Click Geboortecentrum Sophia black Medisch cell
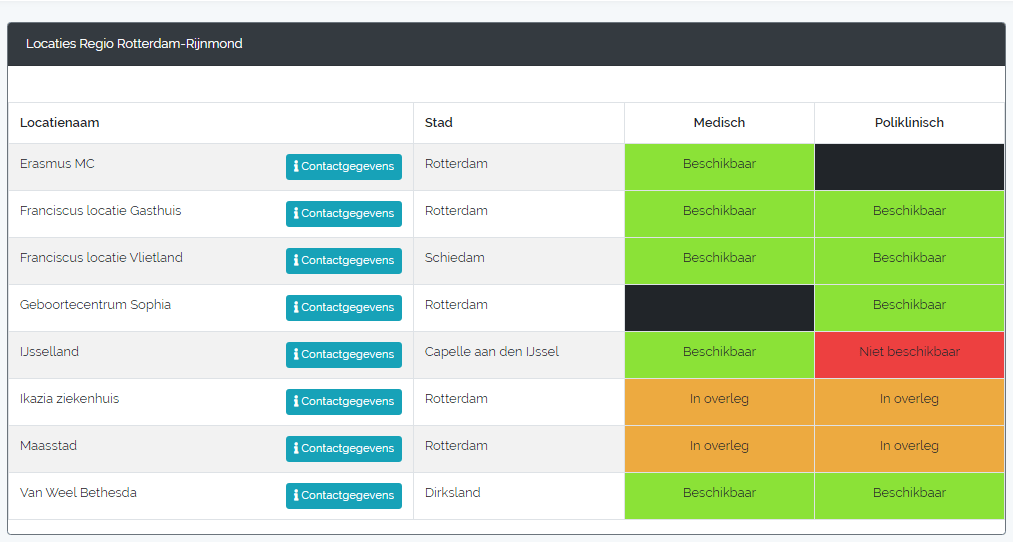1013x542 pixels. [x=719, y=308]
